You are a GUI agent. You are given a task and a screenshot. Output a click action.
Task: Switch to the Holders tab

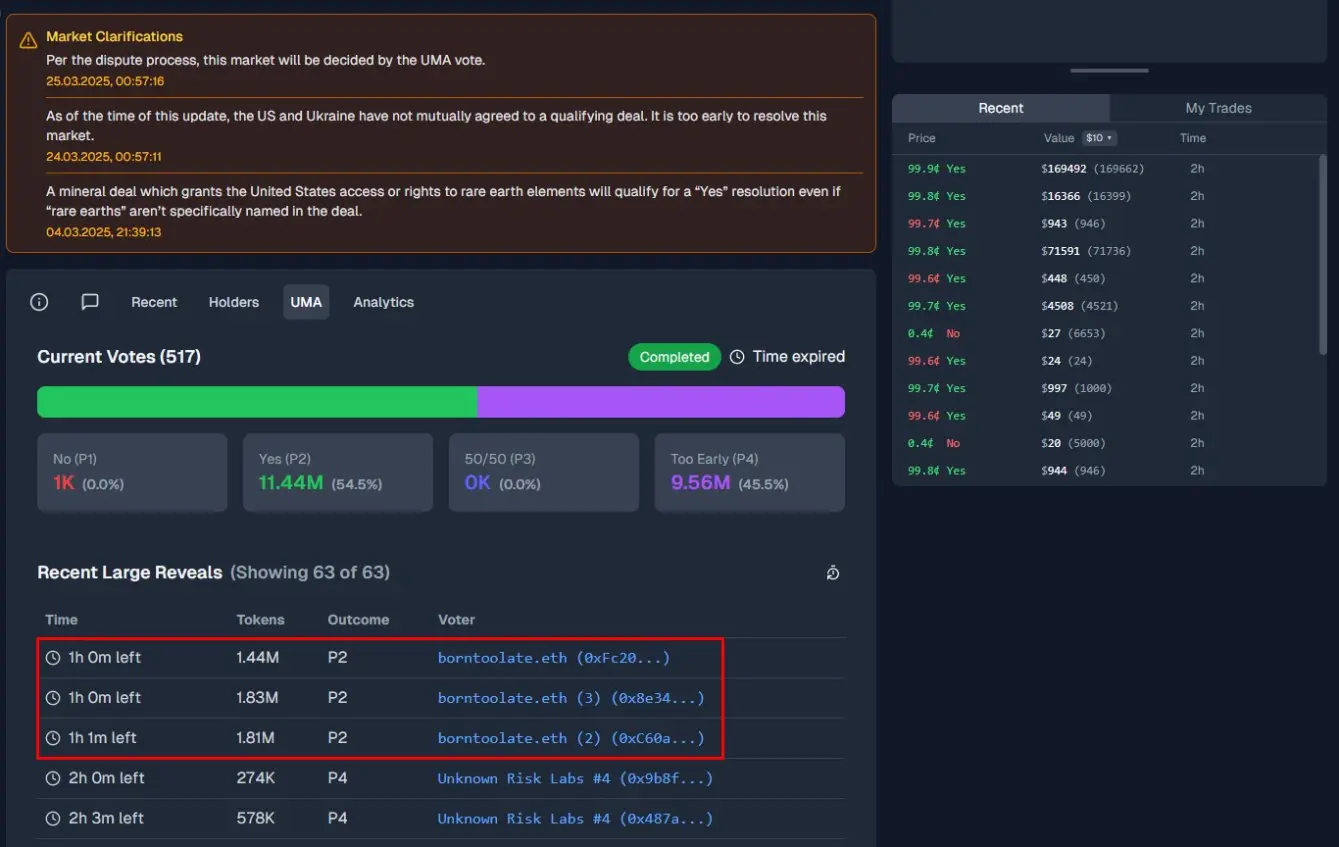coord(233,301)
